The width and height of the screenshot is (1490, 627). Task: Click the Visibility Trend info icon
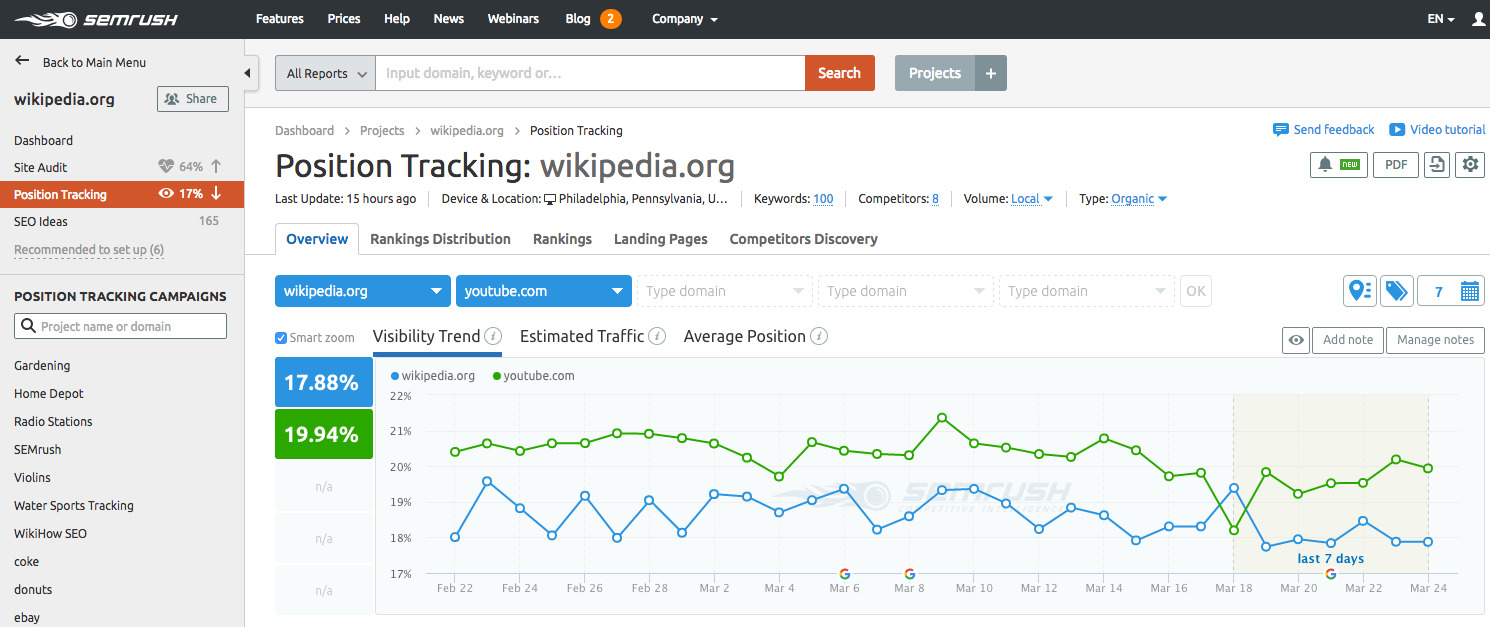pos(493,336)
